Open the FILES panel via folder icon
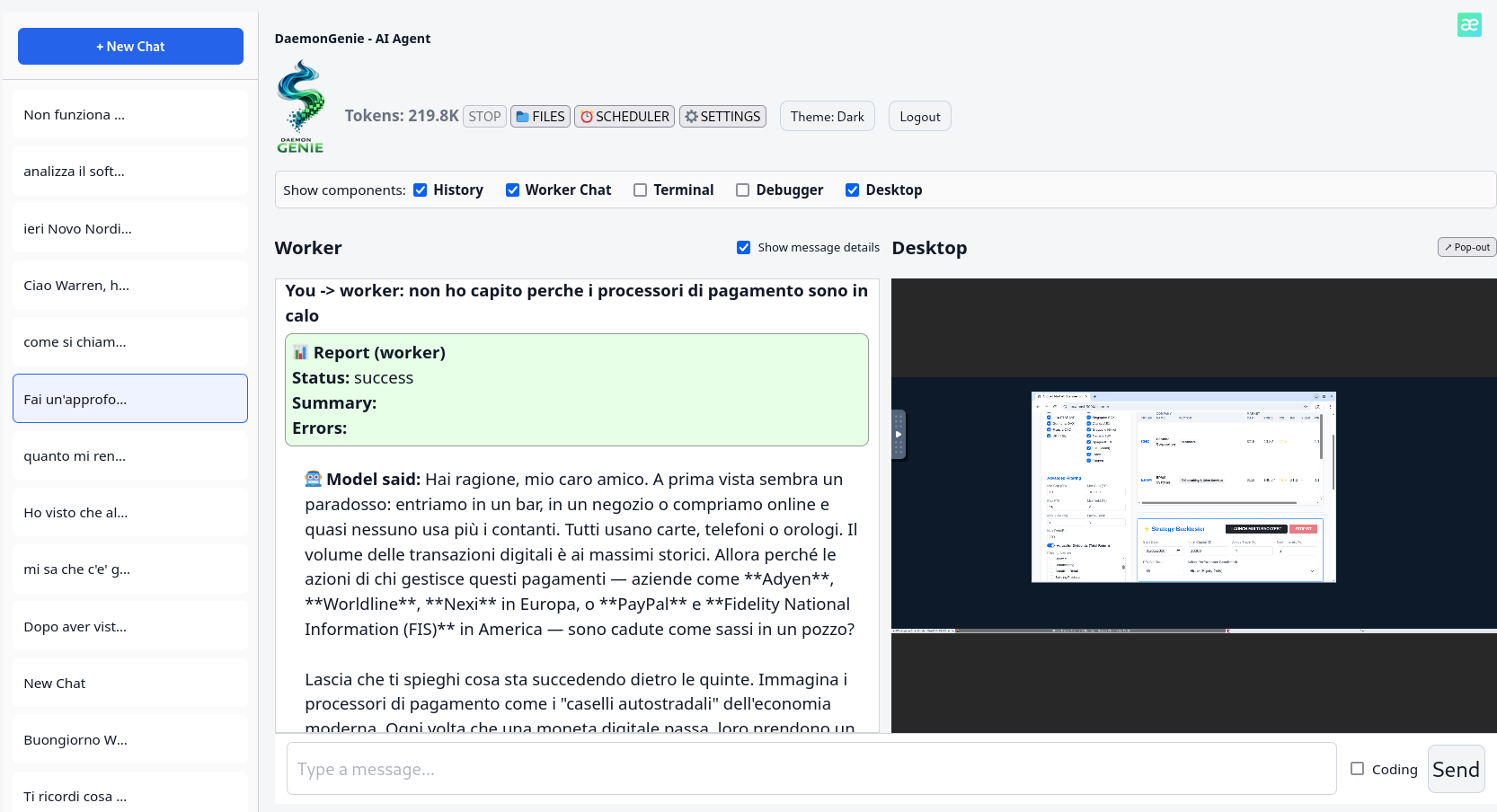1497x812 pixels. pyautogui.click(x=539, y=116)
